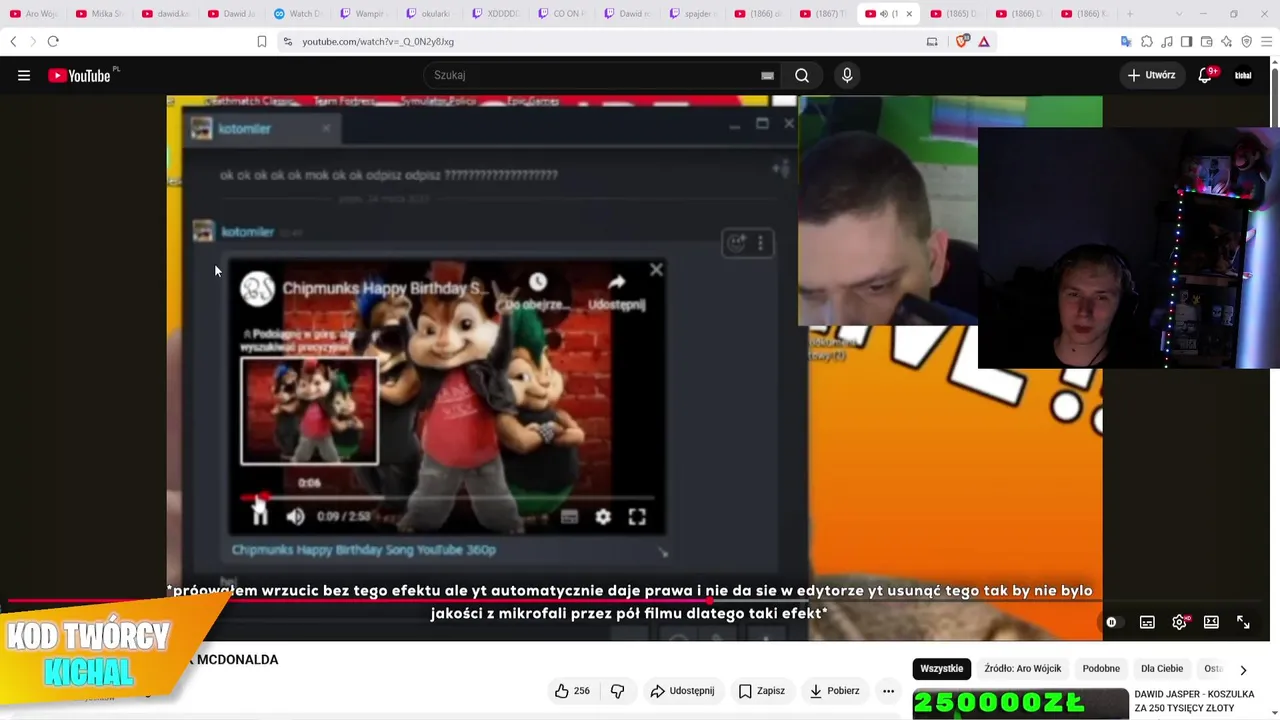Show more filter chips with right chevron

pos(1243,669)
